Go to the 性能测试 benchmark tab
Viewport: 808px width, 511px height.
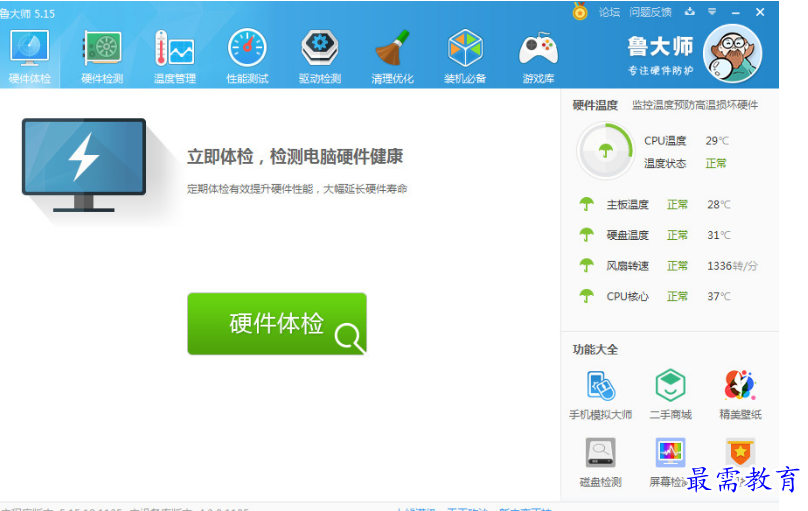point(247,57)
